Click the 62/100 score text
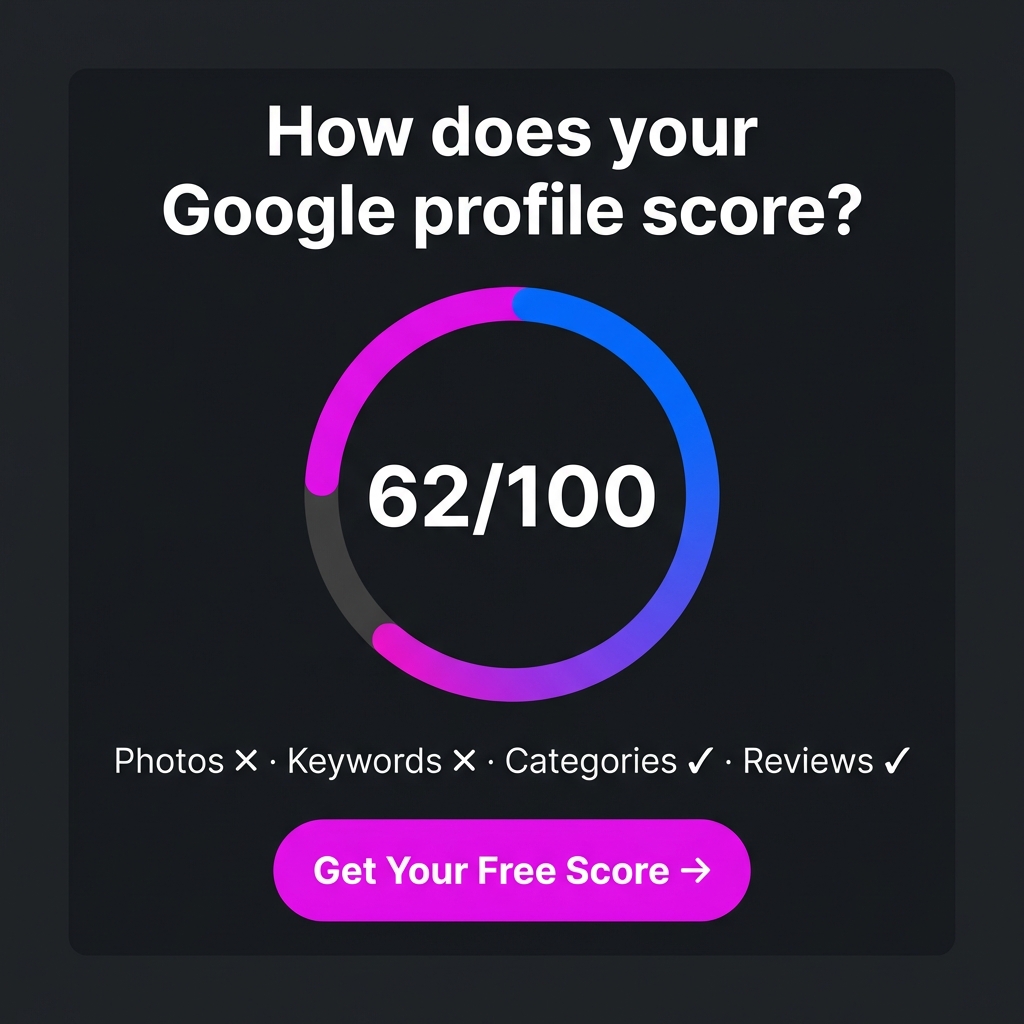This screenshot has height=1024, width=1024. 512,495
